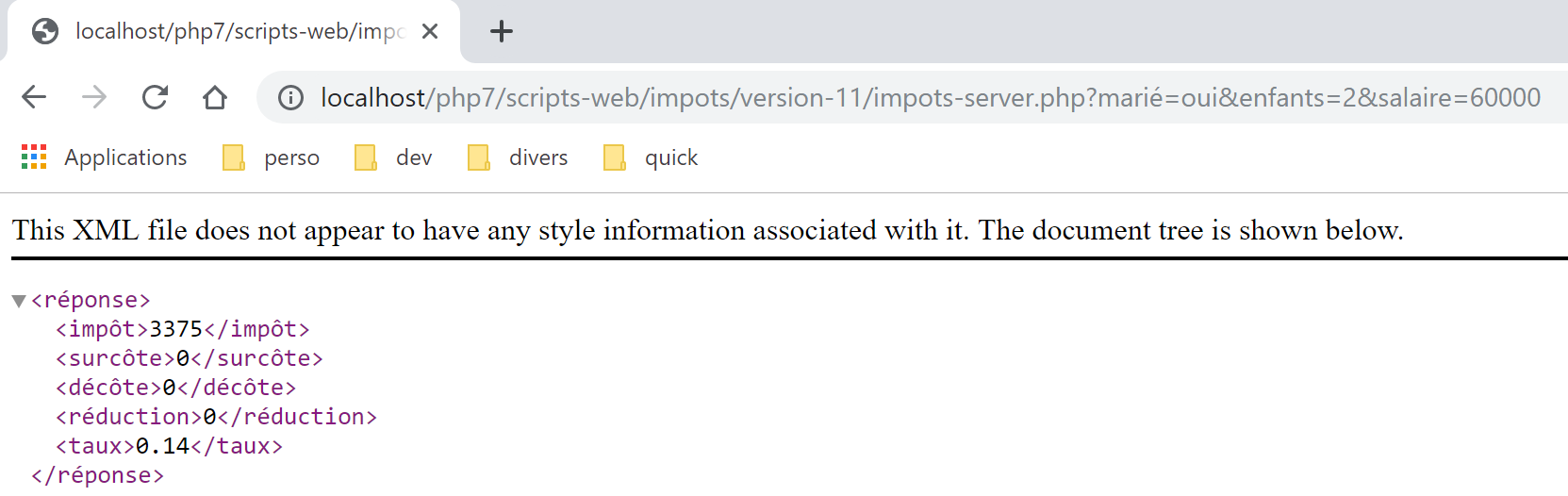Open the dev bookmarks folder

[x=394, y=157]
